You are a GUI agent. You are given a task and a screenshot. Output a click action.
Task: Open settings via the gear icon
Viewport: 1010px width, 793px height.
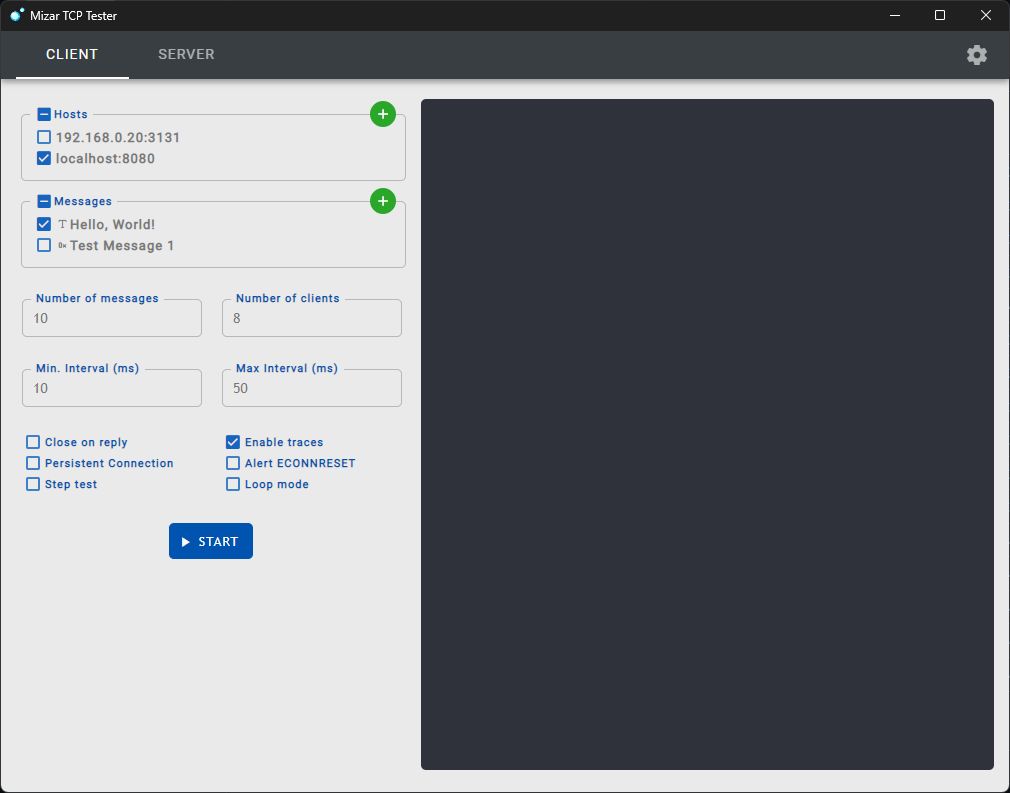pos(976,55)
